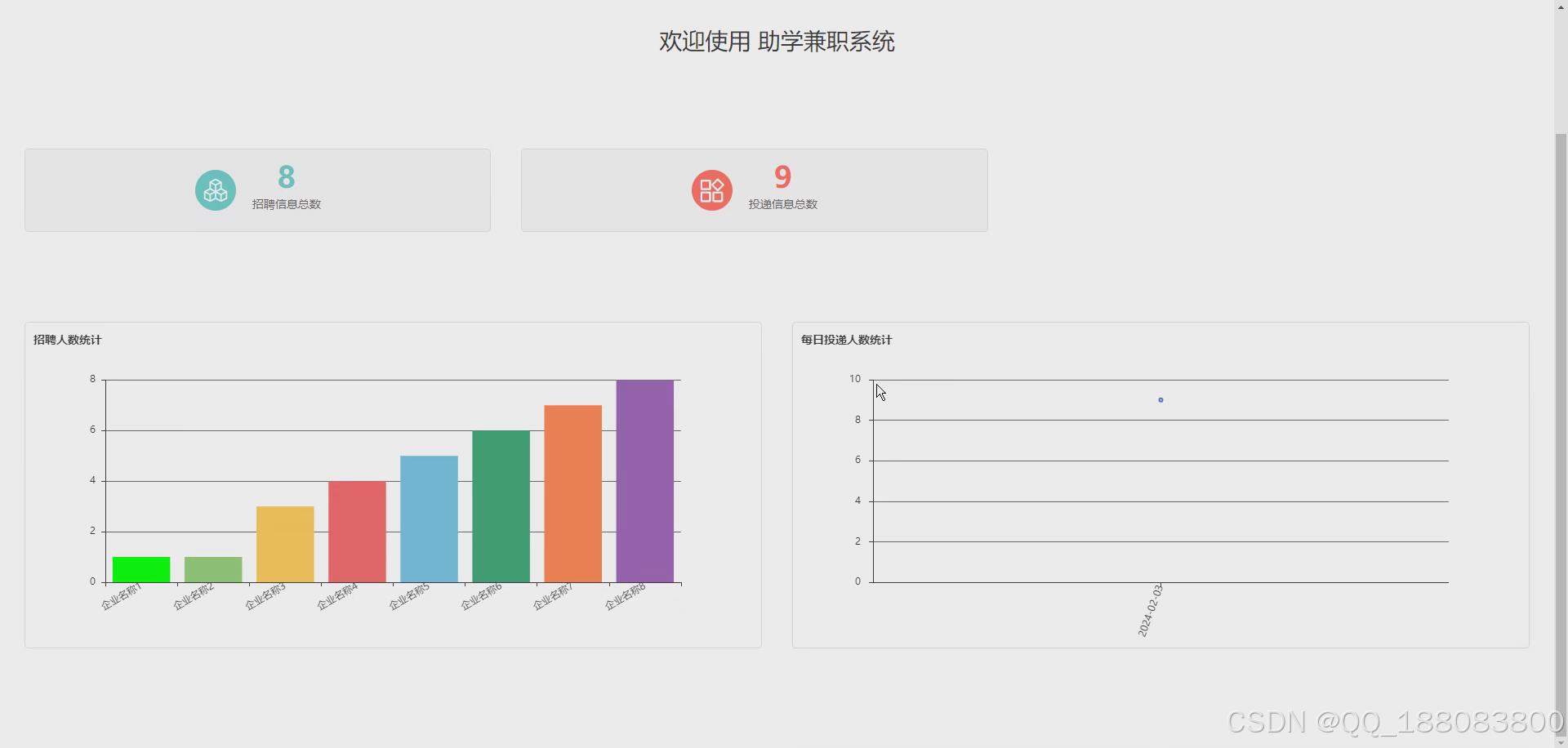This screenshot has width=1568, height=748.
Task: Select the dark green bar for 企业名称6
Action: click(x=501, y=506)
